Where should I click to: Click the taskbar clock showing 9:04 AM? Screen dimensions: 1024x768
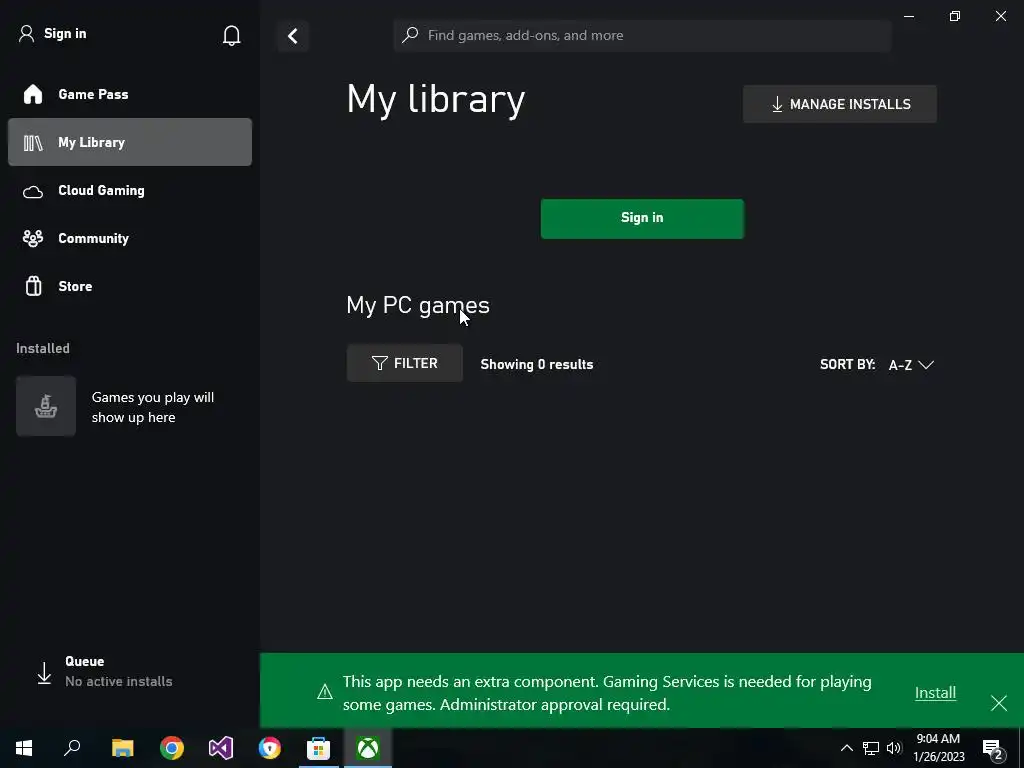938,748
